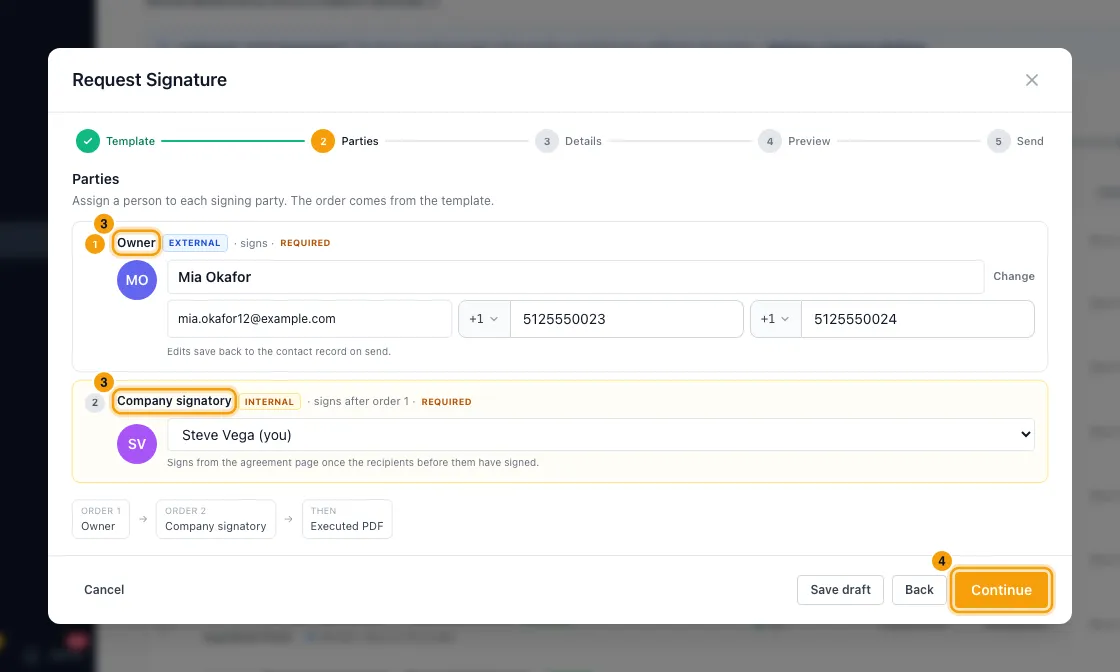Click the Owner party title

pos(136,243)
